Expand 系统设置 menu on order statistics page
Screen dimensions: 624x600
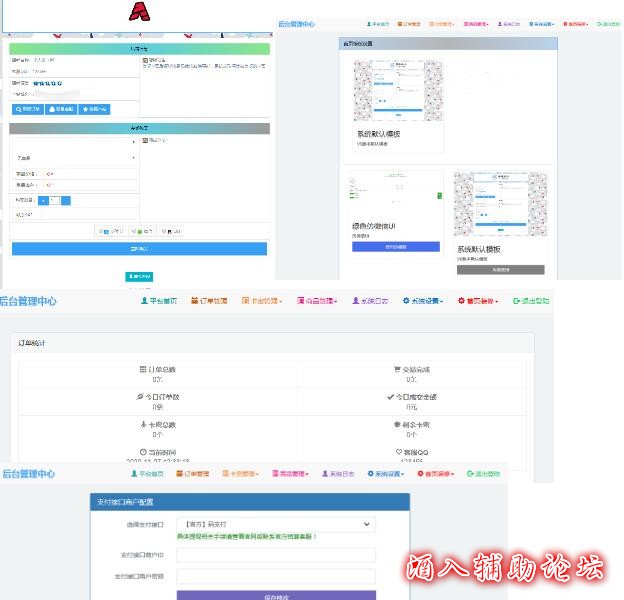423,301
